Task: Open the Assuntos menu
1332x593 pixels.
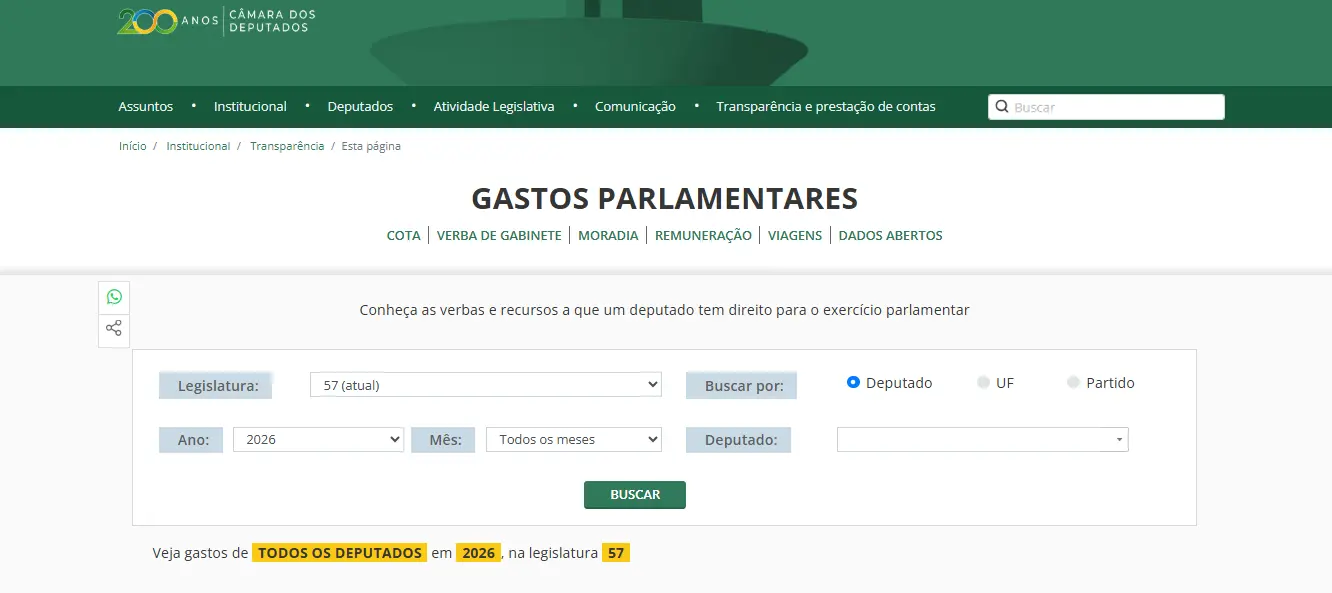Action: pos(146,107)
